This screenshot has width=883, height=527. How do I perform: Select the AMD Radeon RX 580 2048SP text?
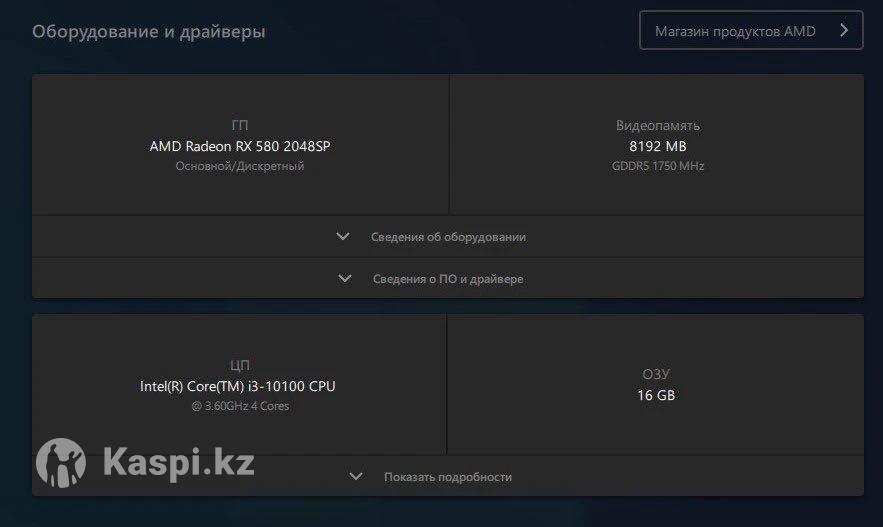coord(240,146)
